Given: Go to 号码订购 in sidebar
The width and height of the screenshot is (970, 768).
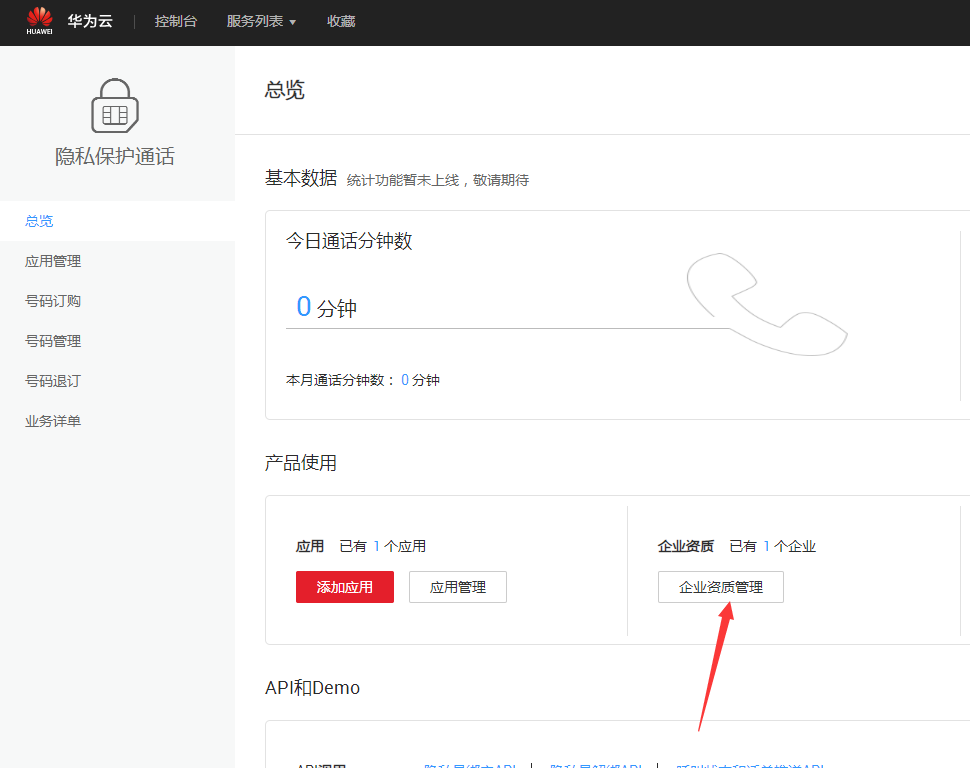Looking at the screenshot, I should click(x=53, y=301).
